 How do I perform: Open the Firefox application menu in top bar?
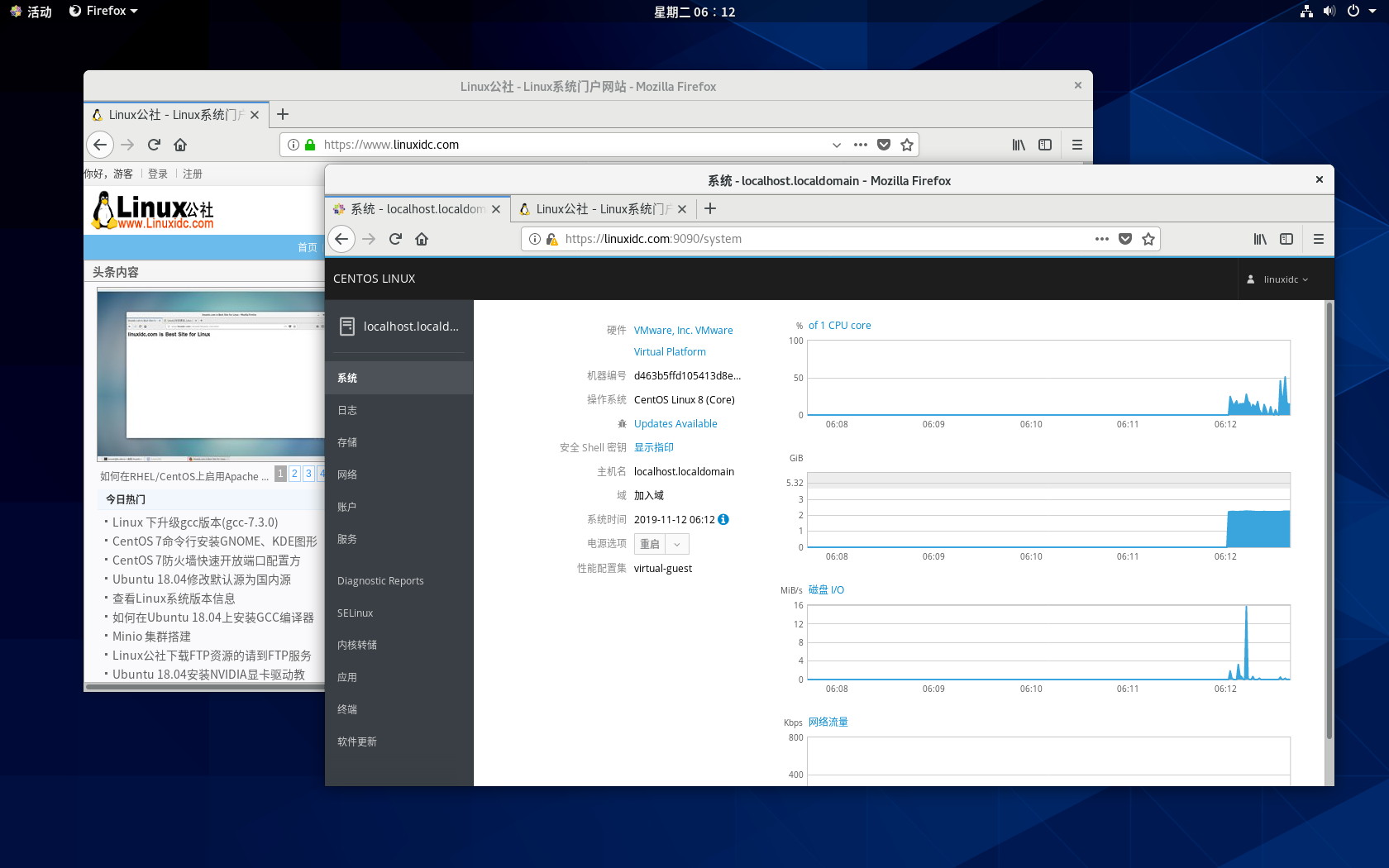click(x=103, y=12)
